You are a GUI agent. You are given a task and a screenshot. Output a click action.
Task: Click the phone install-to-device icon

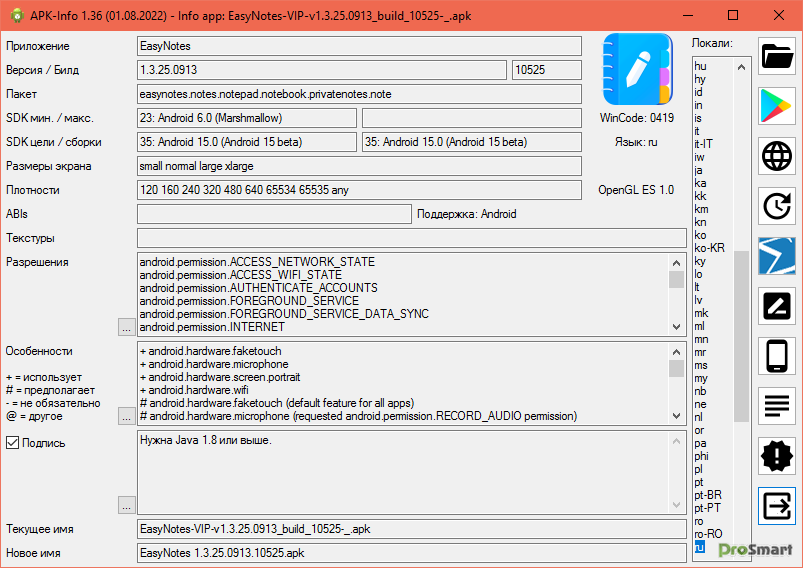[x=777, y=356]
